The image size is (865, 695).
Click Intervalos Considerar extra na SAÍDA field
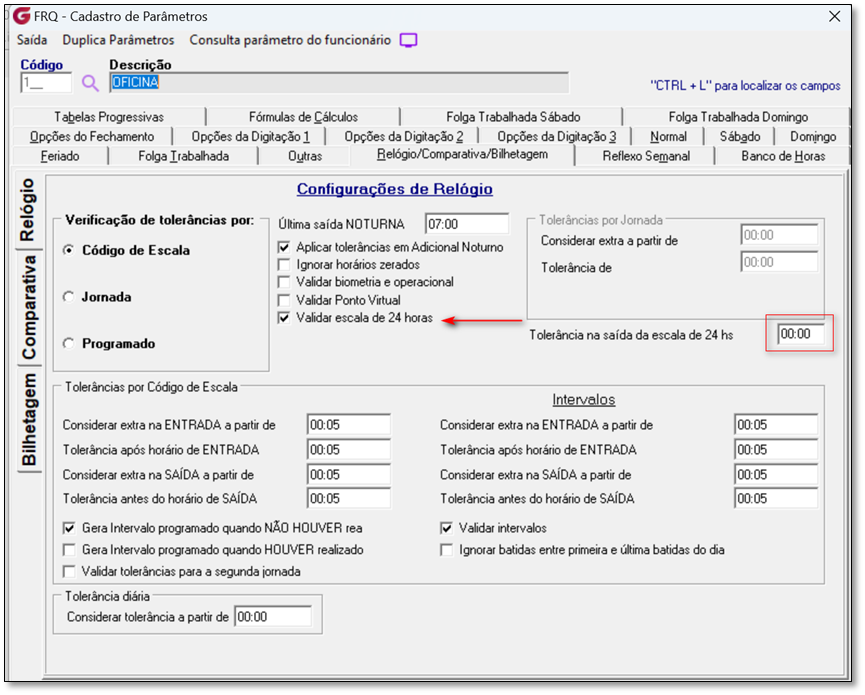[x=776, y=474]
